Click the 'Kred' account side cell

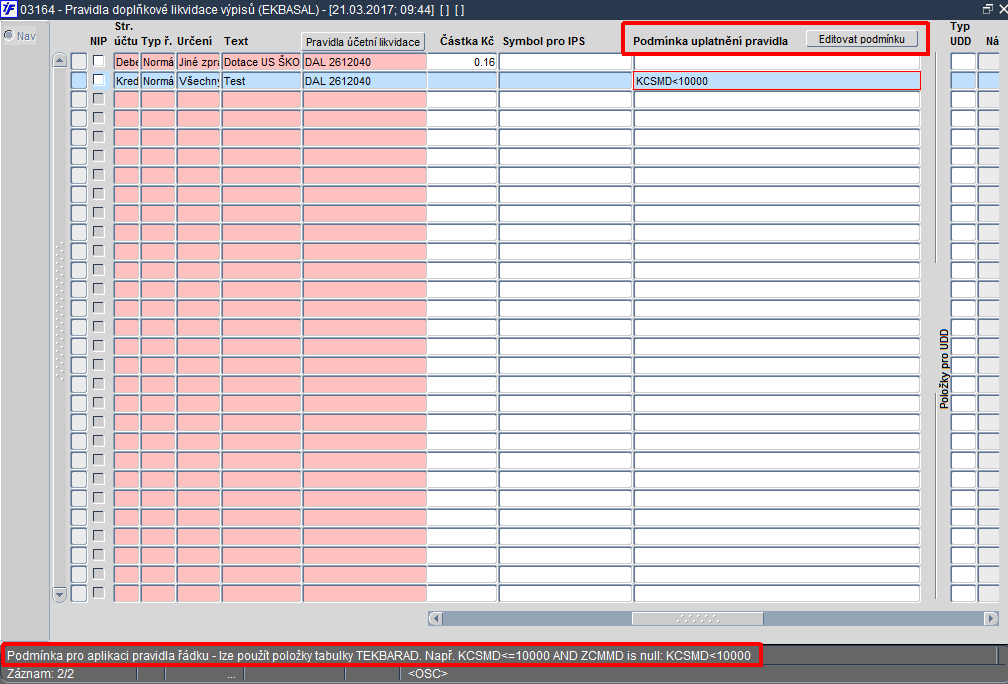(x=127, y=81)
